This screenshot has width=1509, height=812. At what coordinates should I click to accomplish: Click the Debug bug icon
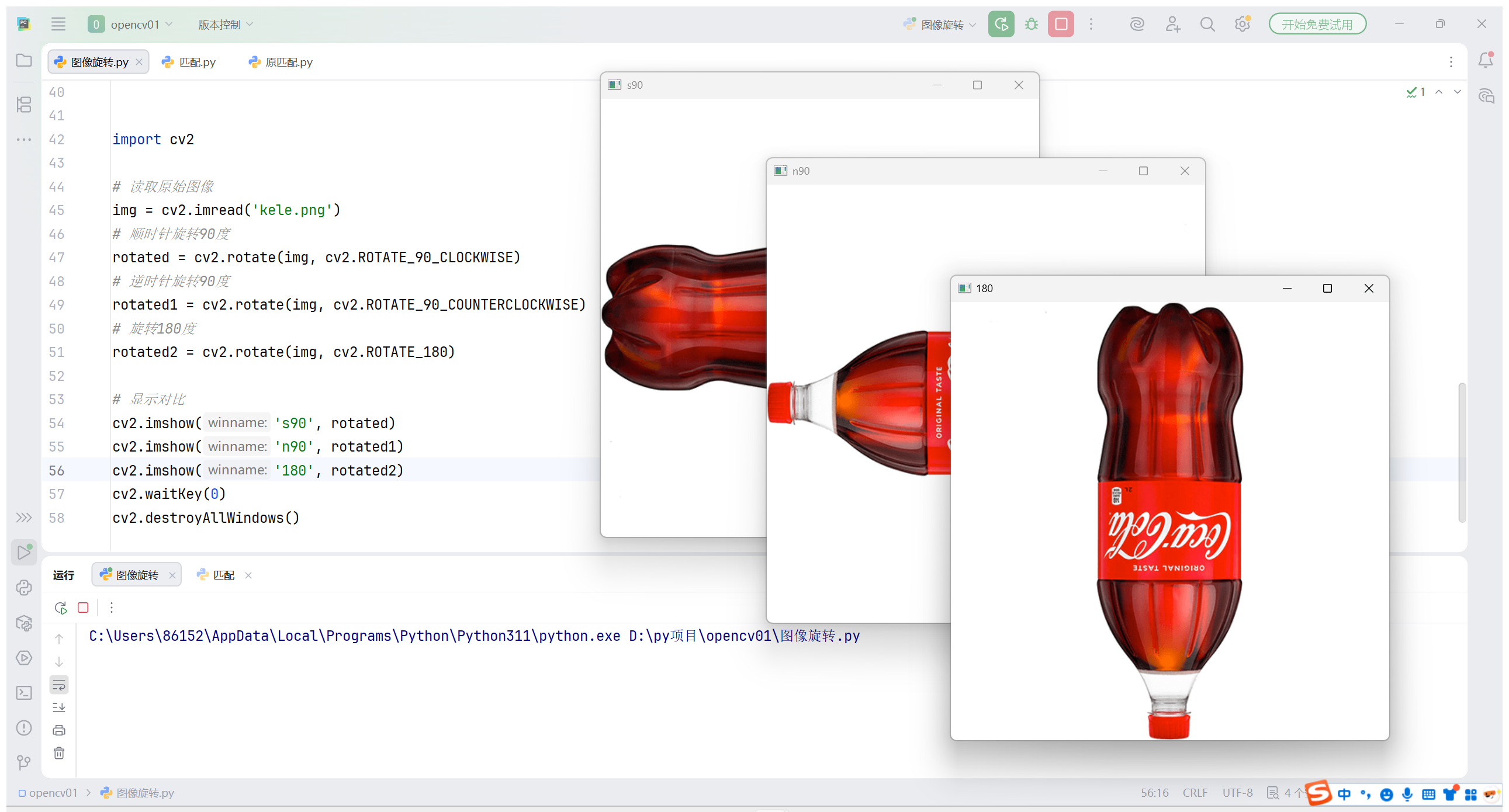[x=1031, y=24]
